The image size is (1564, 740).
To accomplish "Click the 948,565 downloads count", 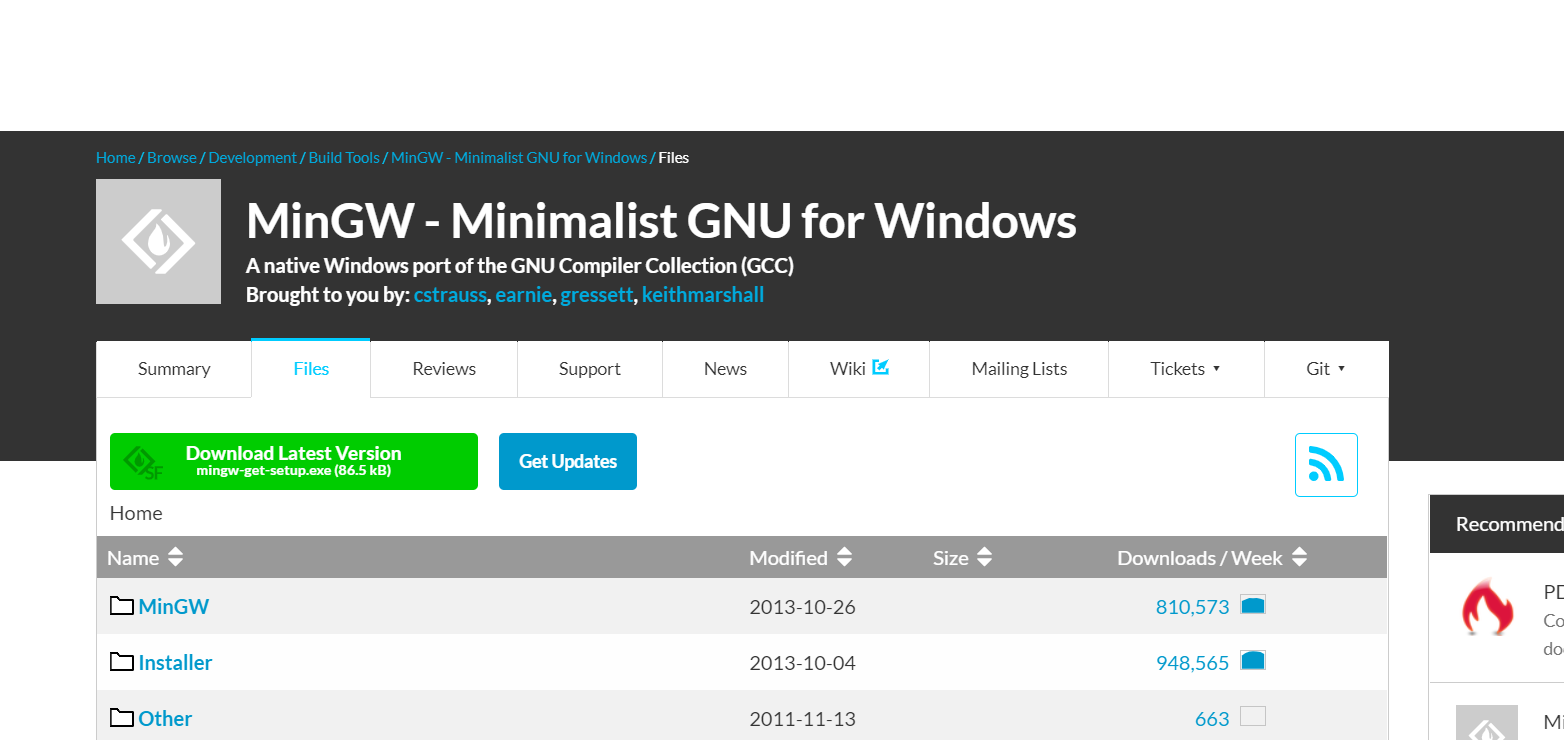I will pos(1192,662).
